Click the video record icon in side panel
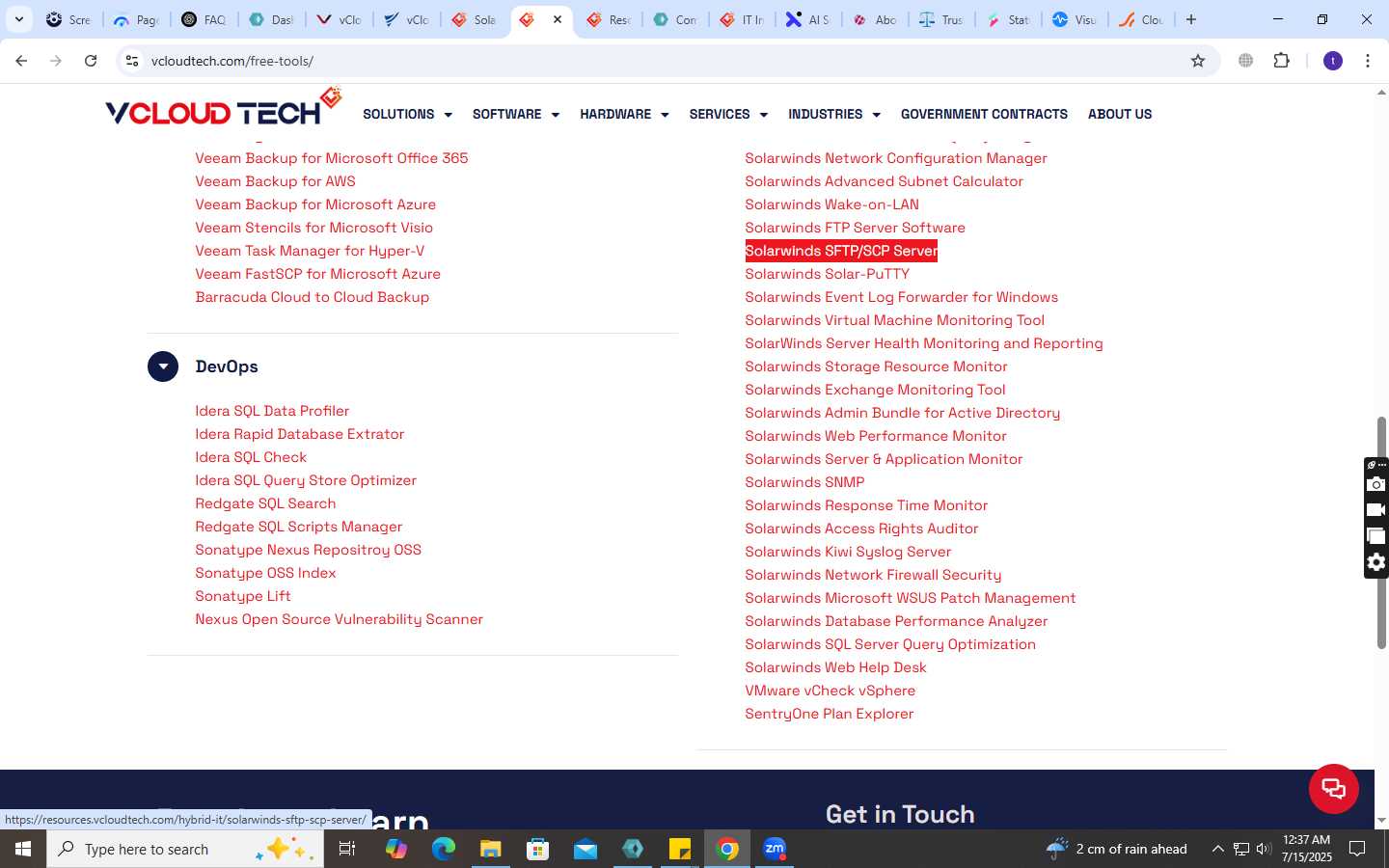This screenshot has height=868, width=1389. point(1376,510)
